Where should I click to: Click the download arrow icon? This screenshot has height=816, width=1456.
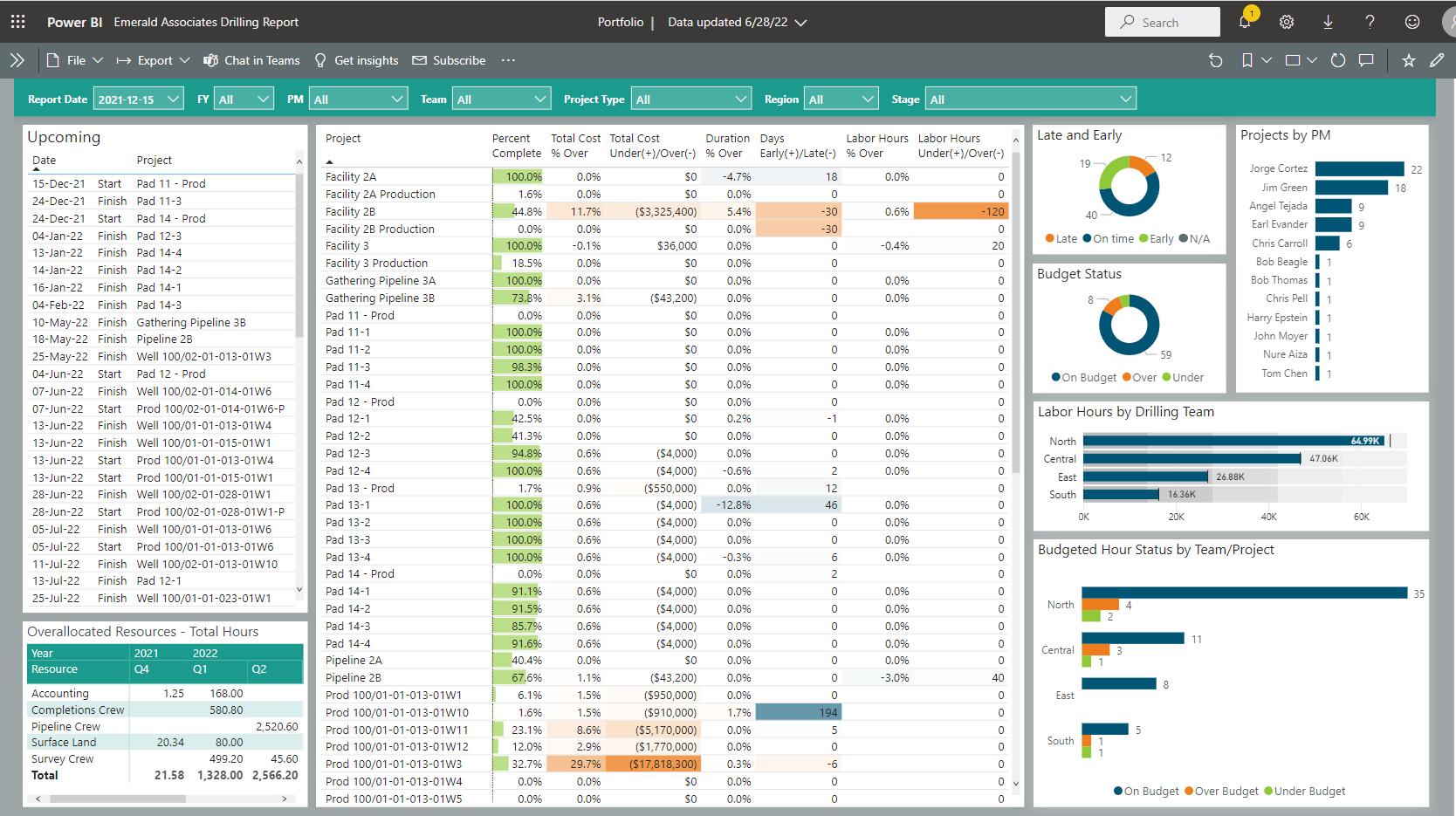coord(1328,22)
